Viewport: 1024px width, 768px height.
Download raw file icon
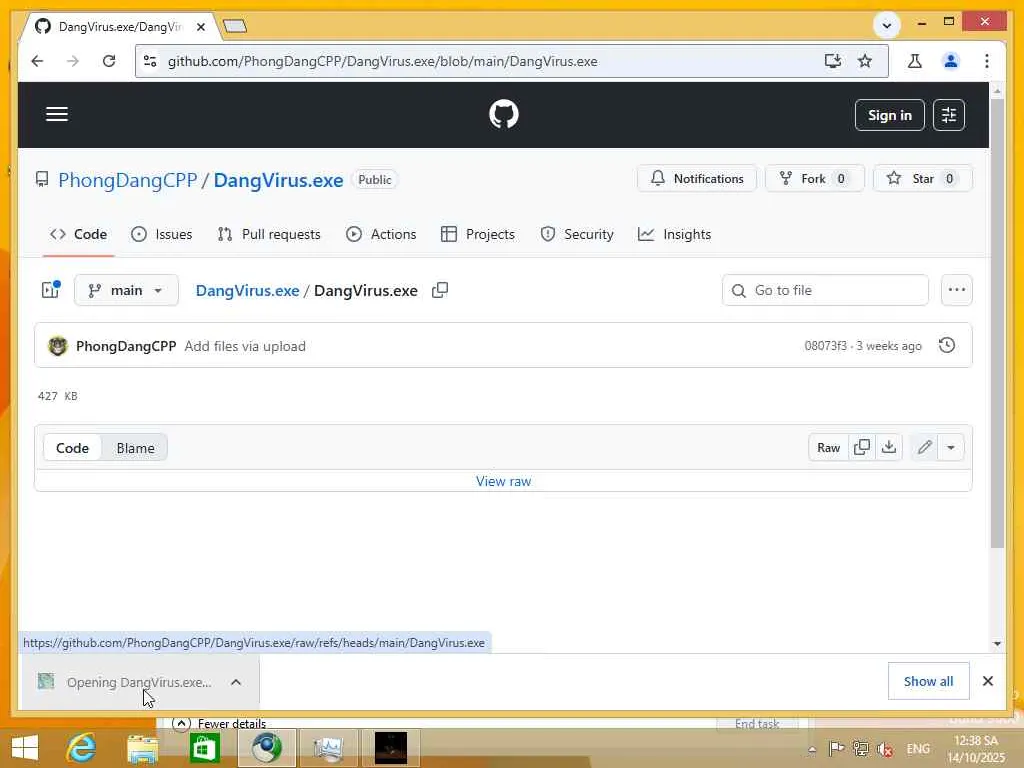coord(888,447)
